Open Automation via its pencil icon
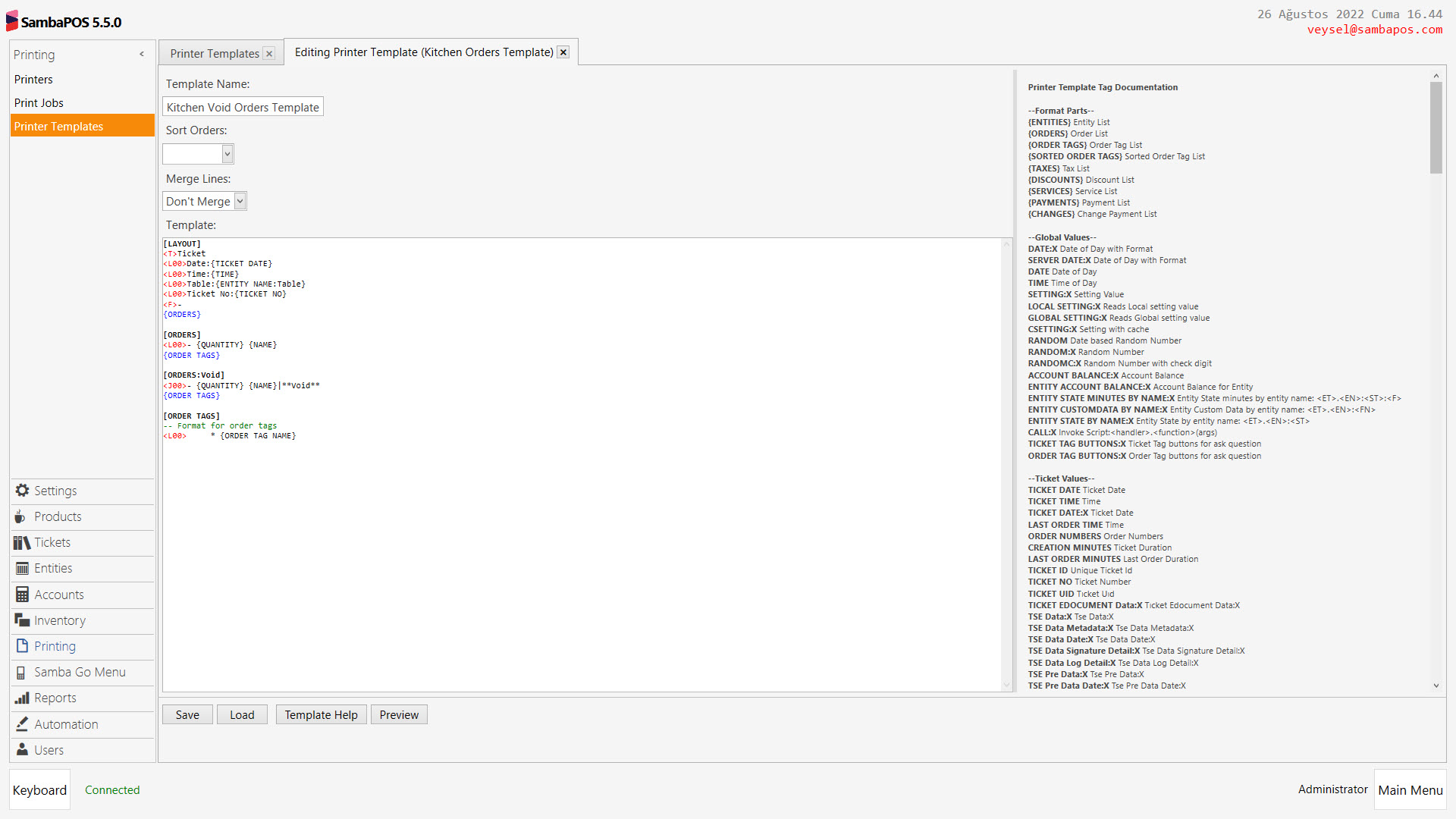Viewport: 1456px width, 819px height. click(22, 724)
